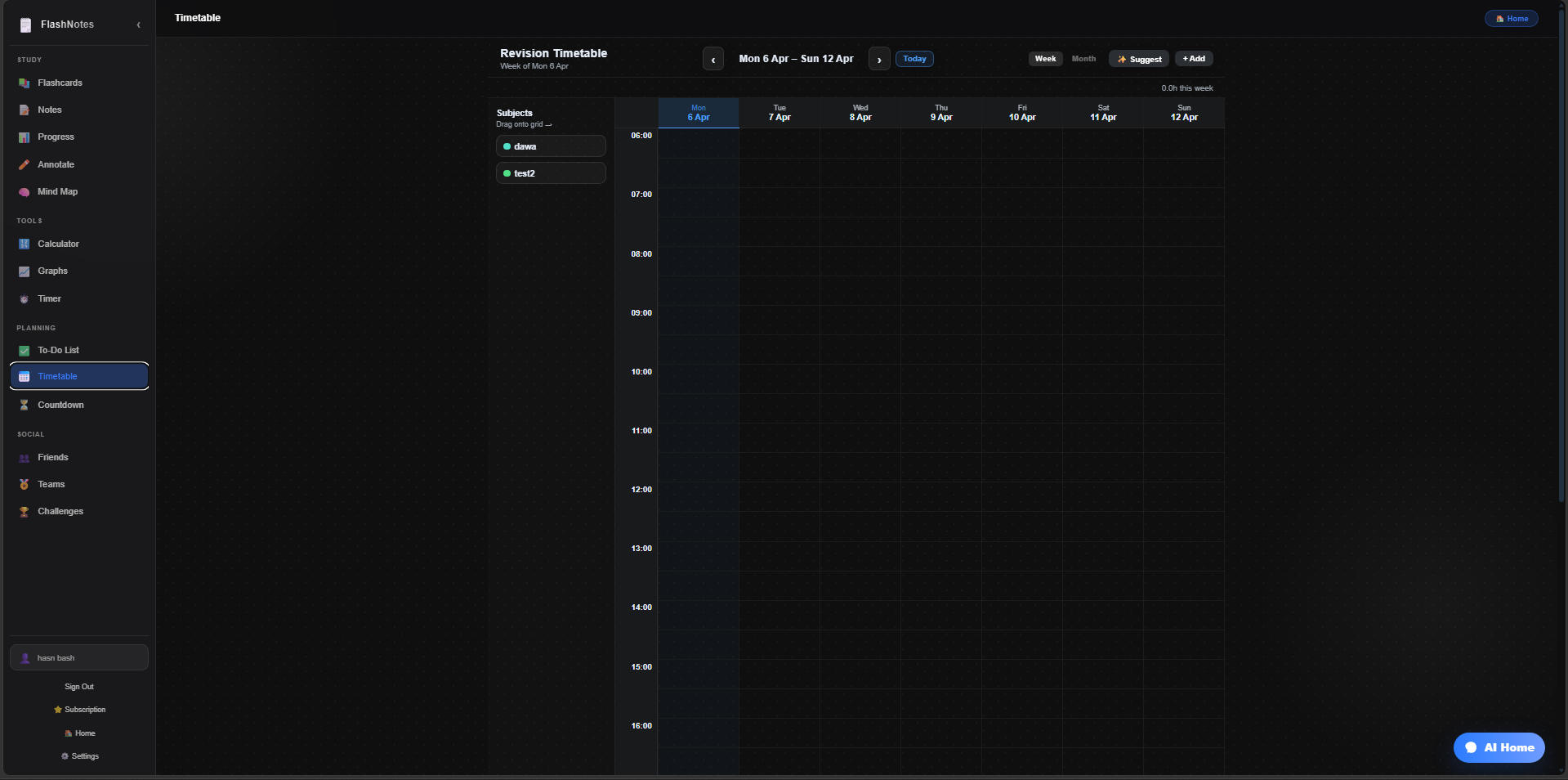The image size is (1568, 780).
Task: Select the Graphs icon in Tools
Action: [x=25, y=271]
